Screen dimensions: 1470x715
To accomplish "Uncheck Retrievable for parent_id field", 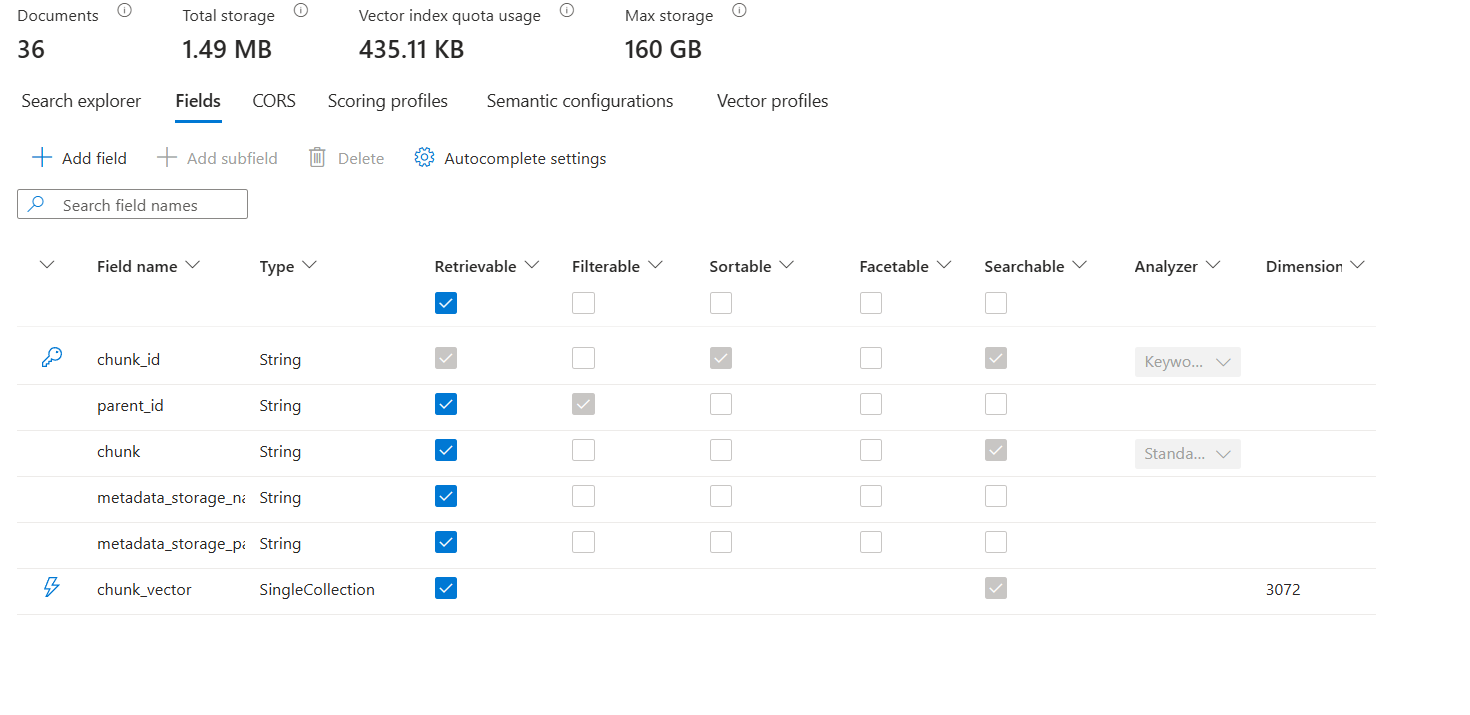I will (446, 404).
